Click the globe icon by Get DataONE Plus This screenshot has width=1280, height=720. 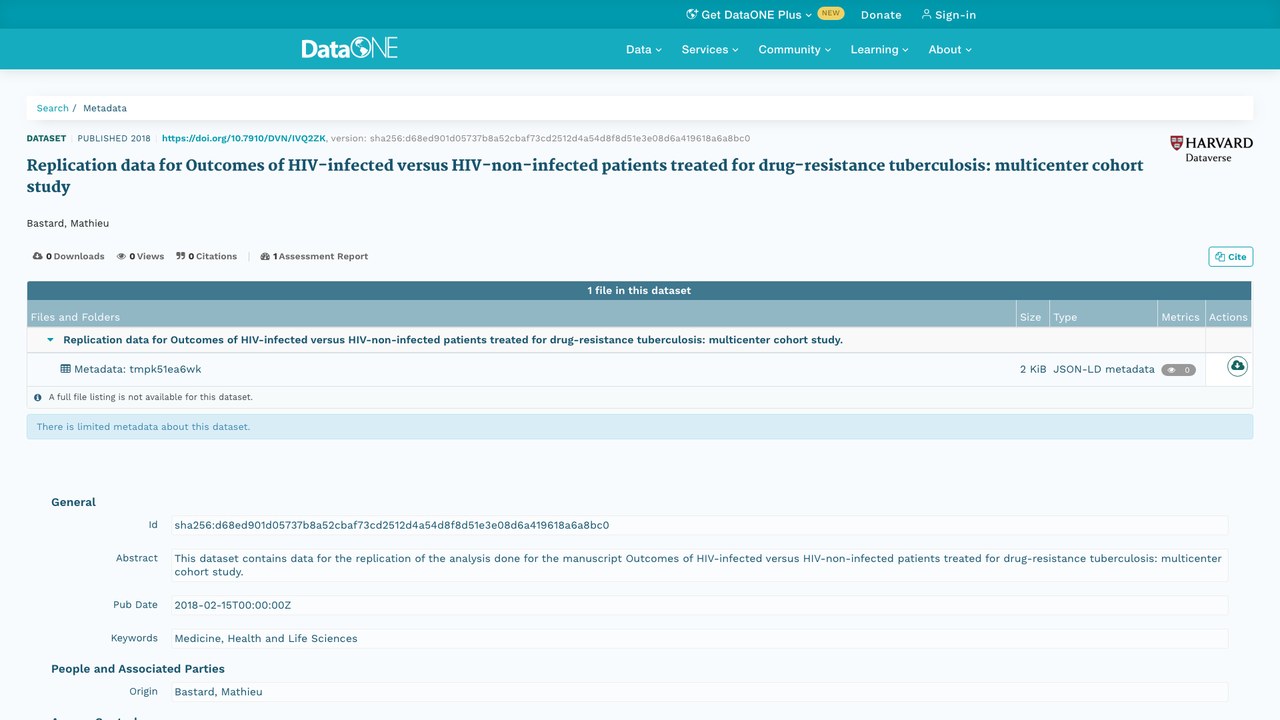click(692, 14)
